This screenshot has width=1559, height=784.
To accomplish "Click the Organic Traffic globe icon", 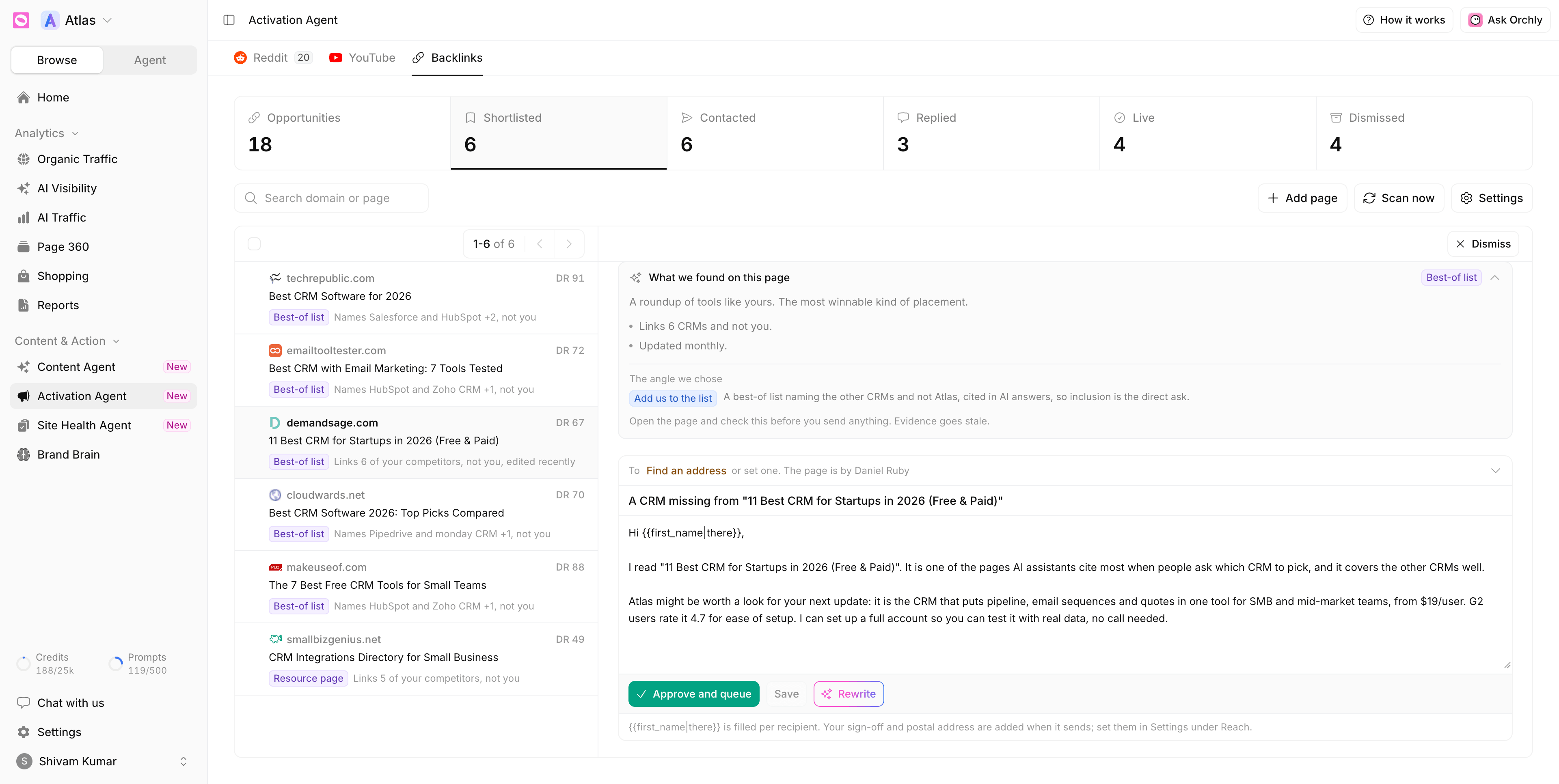I will click(x=24, y=159).
